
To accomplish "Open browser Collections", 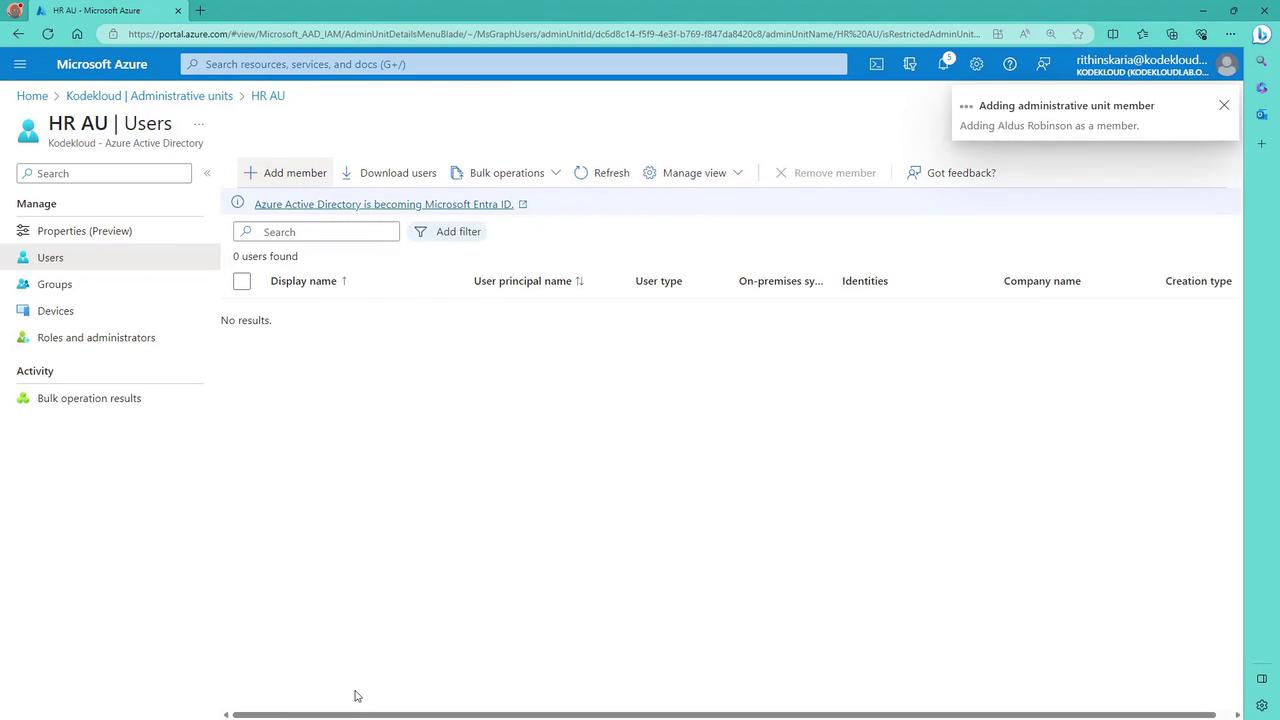I will pyautogui.click(x=1171, y=34).
